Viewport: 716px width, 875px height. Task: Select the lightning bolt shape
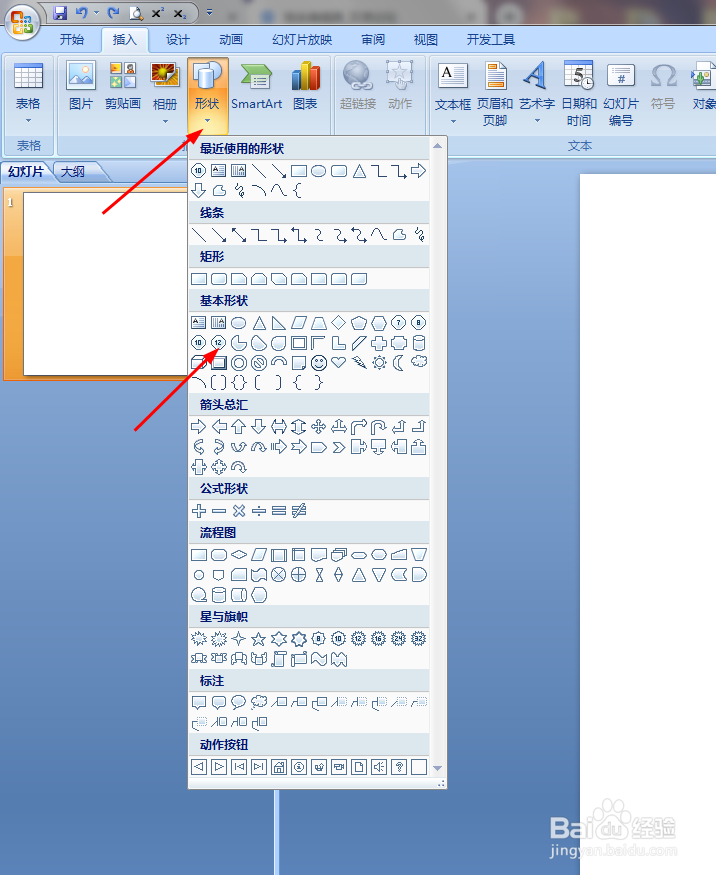(x=359, y=363)
